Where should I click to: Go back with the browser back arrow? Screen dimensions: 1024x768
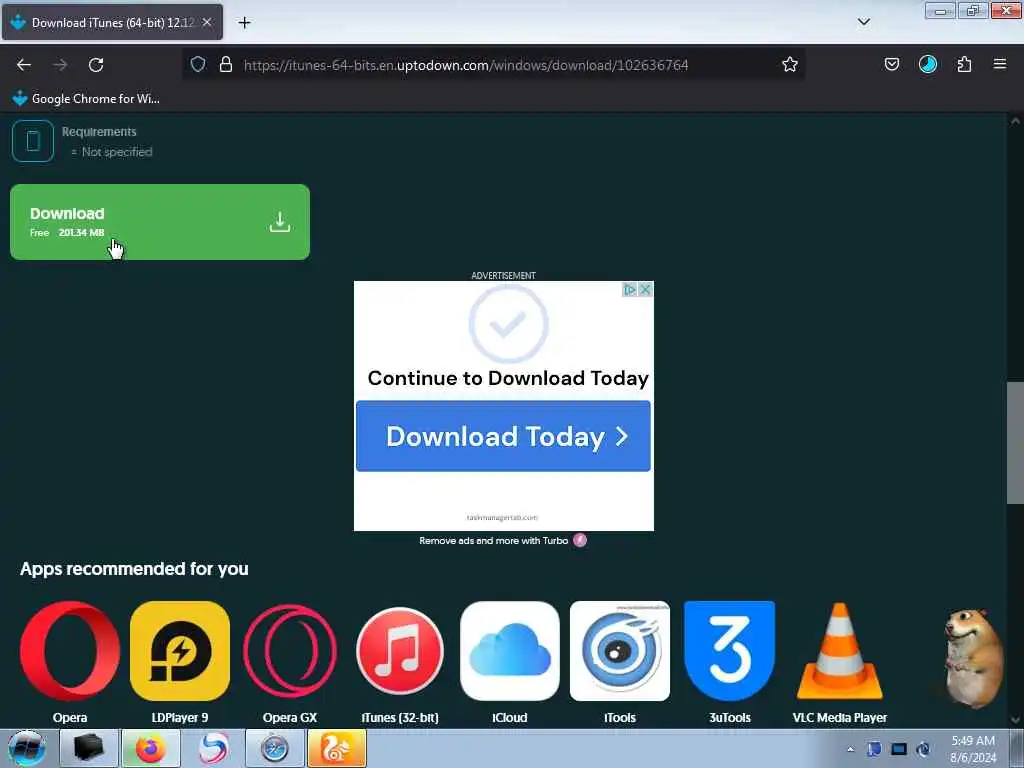[24, 65]
